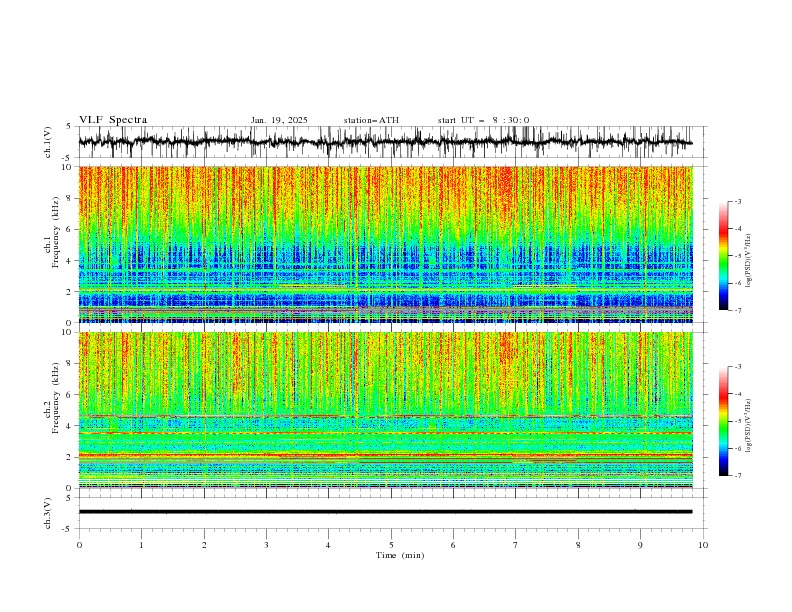Click the '10' tick on the time axis
The image size is (792, 612).
pyautogui.click(x=703, y=545)
